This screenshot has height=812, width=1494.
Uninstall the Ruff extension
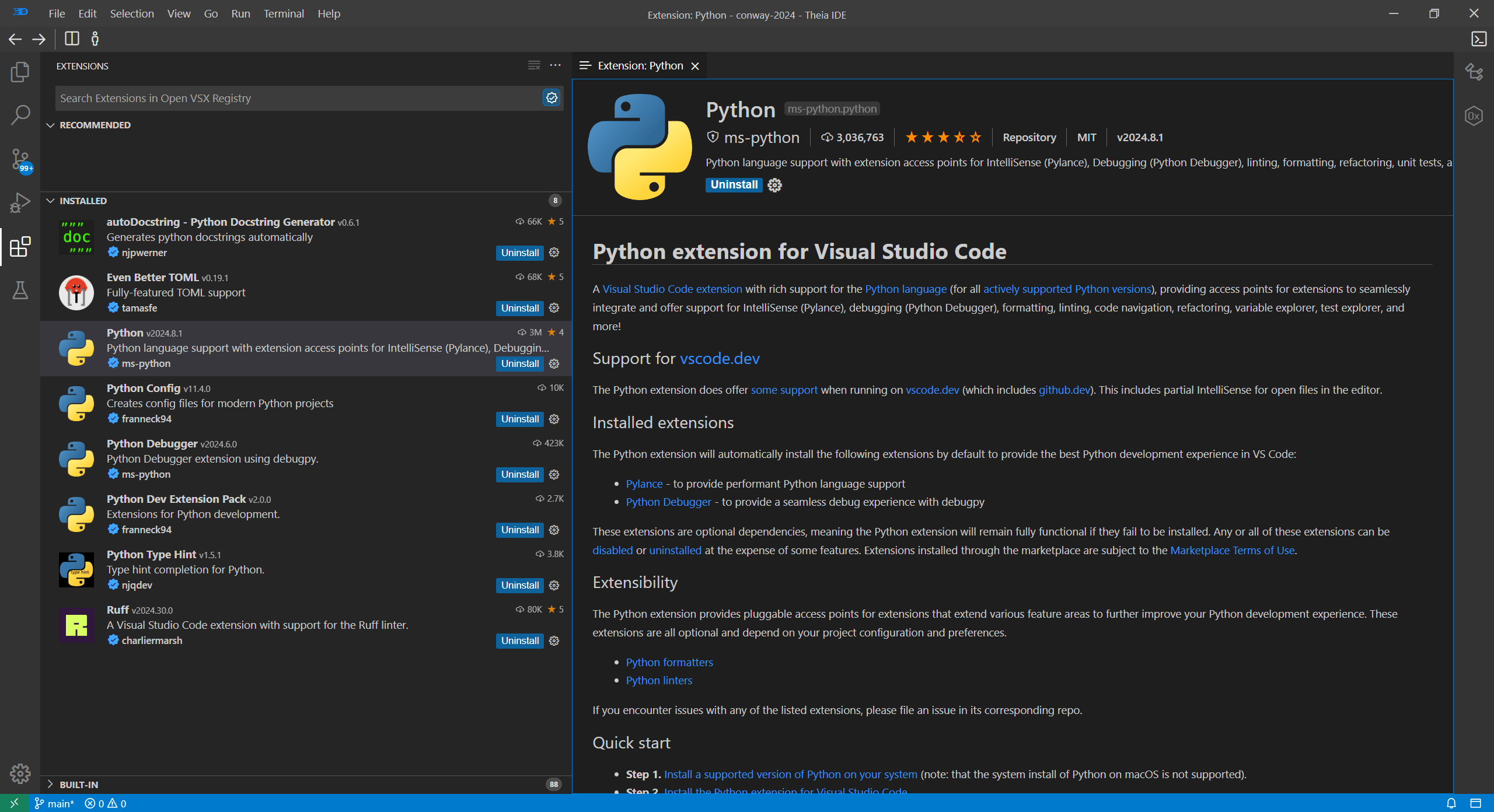coord(519,640)
